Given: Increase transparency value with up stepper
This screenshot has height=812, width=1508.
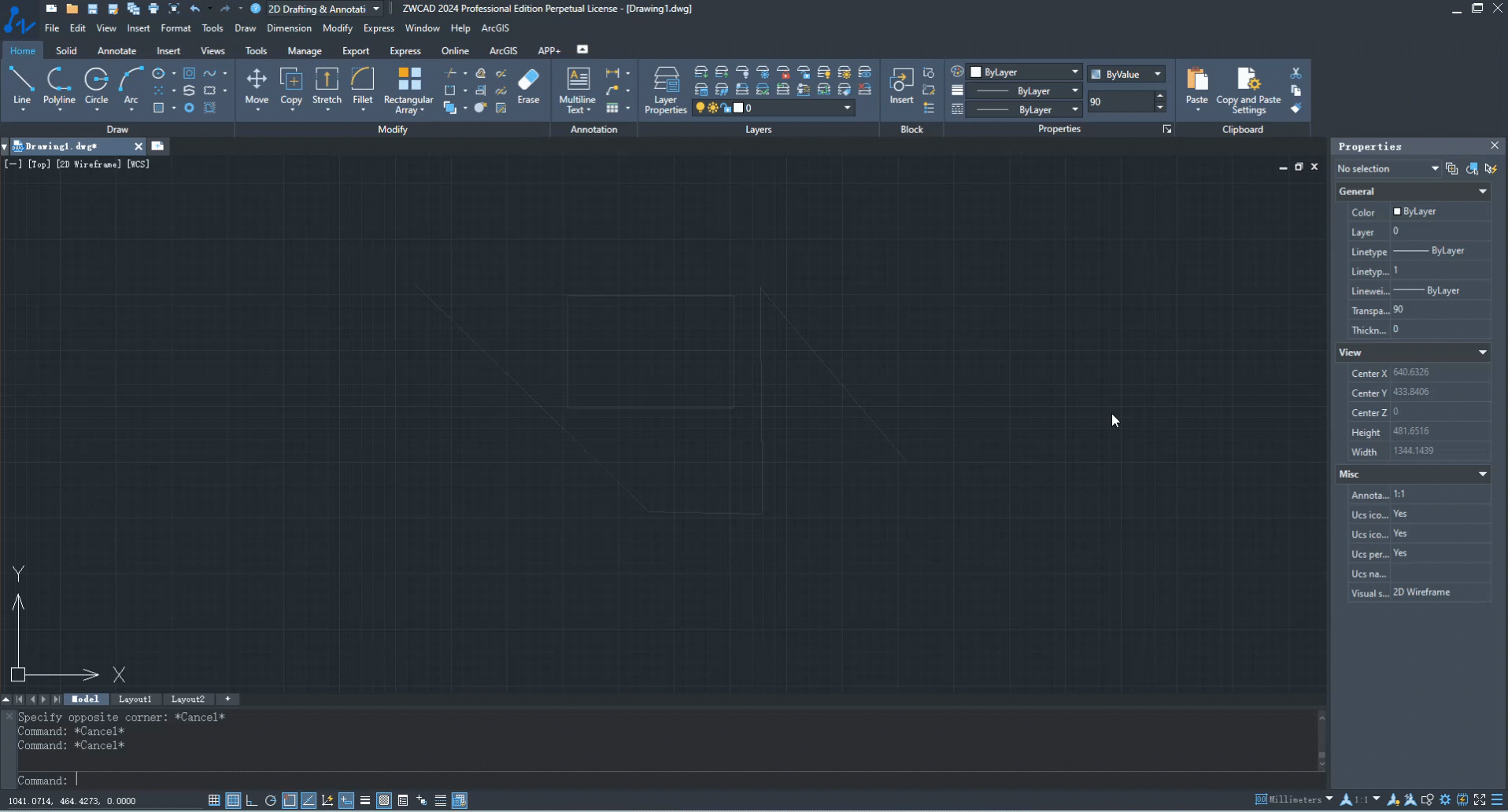Looking at the screenshot, I should tap(1160, 96).
